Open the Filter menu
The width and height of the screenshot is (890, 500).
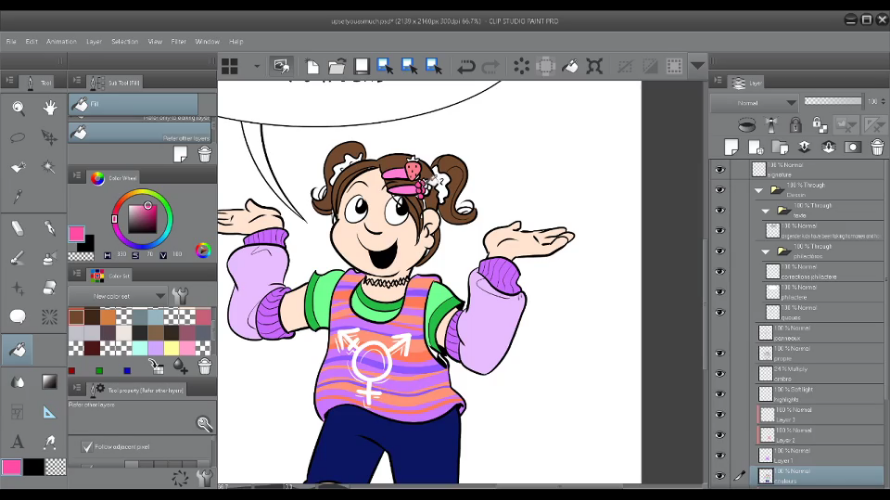(x=178, y=41)
